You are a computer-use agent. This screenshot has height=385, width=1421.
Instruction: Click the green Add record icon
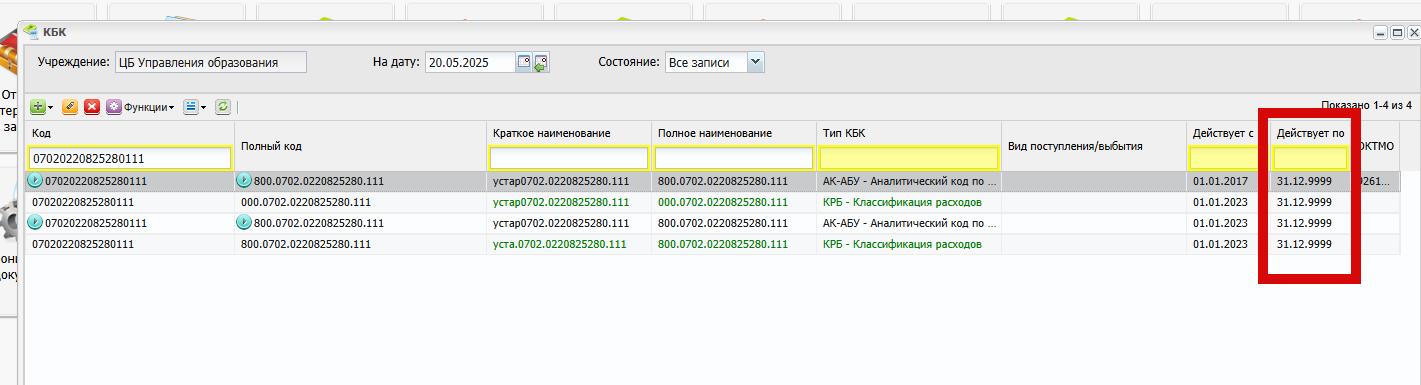pos(38,106)
